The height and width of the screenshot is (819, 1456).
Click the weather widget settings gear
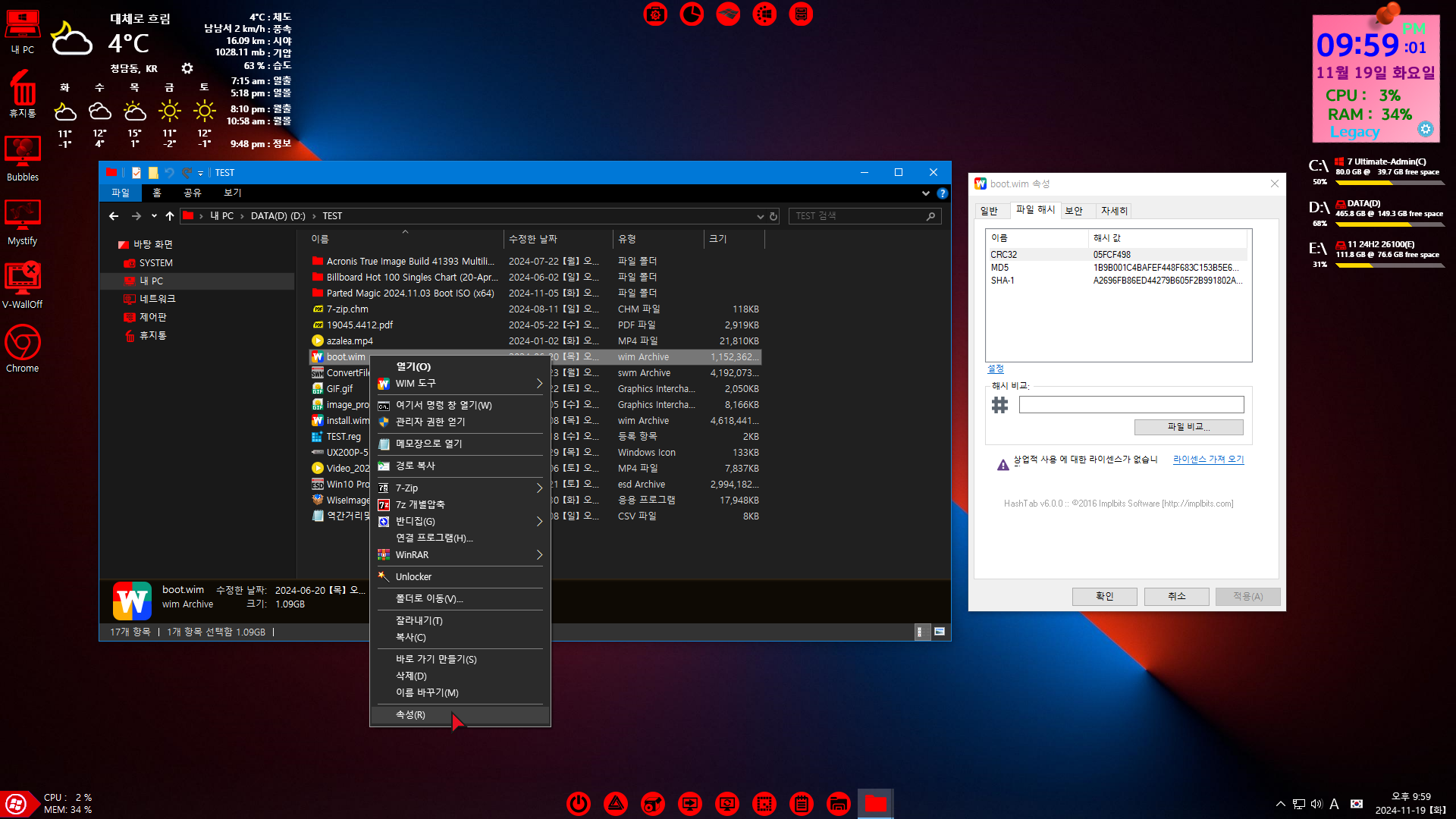pos(187,68)
